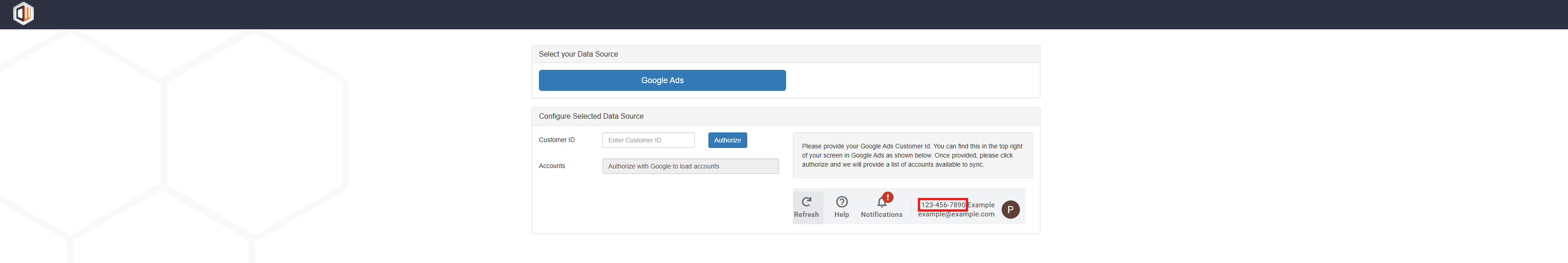The image size is (1568, 263).
Task: Click the Example account name text
Action: coord(981,205)
